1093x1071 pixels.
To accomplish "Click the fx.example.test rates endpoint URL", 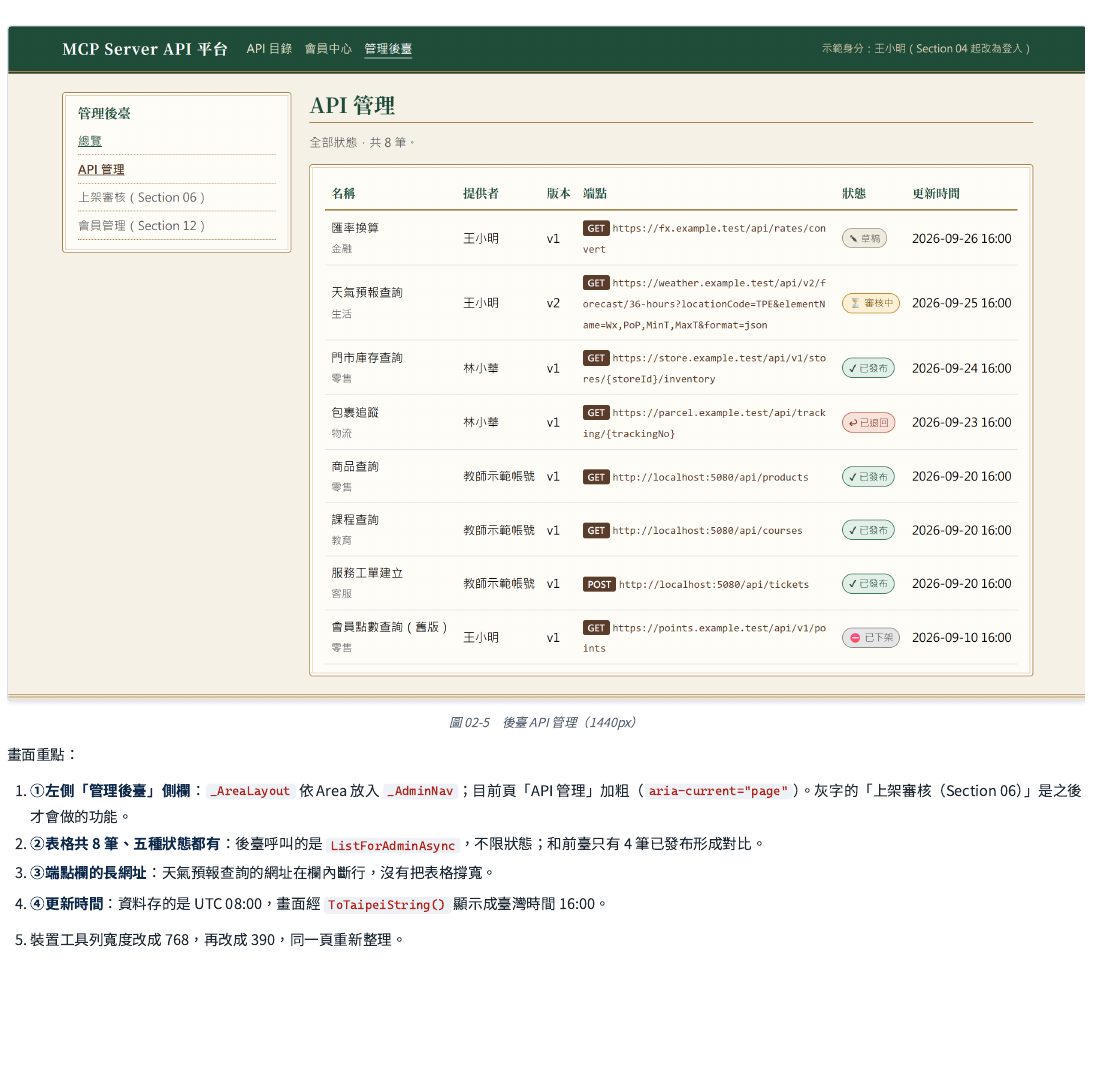I will [705, 238].
